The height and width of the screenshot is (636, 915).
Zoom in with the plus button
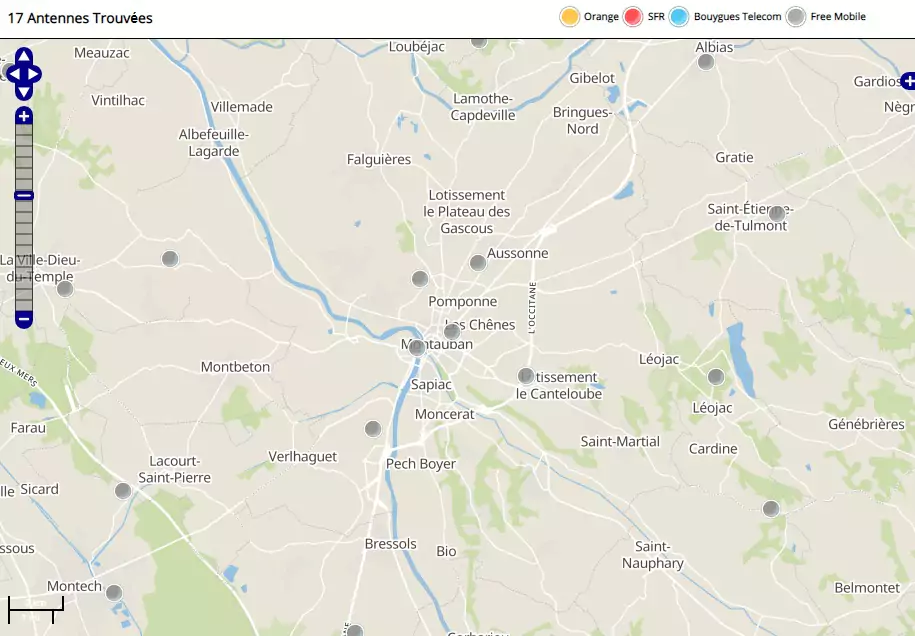(24, 116)
